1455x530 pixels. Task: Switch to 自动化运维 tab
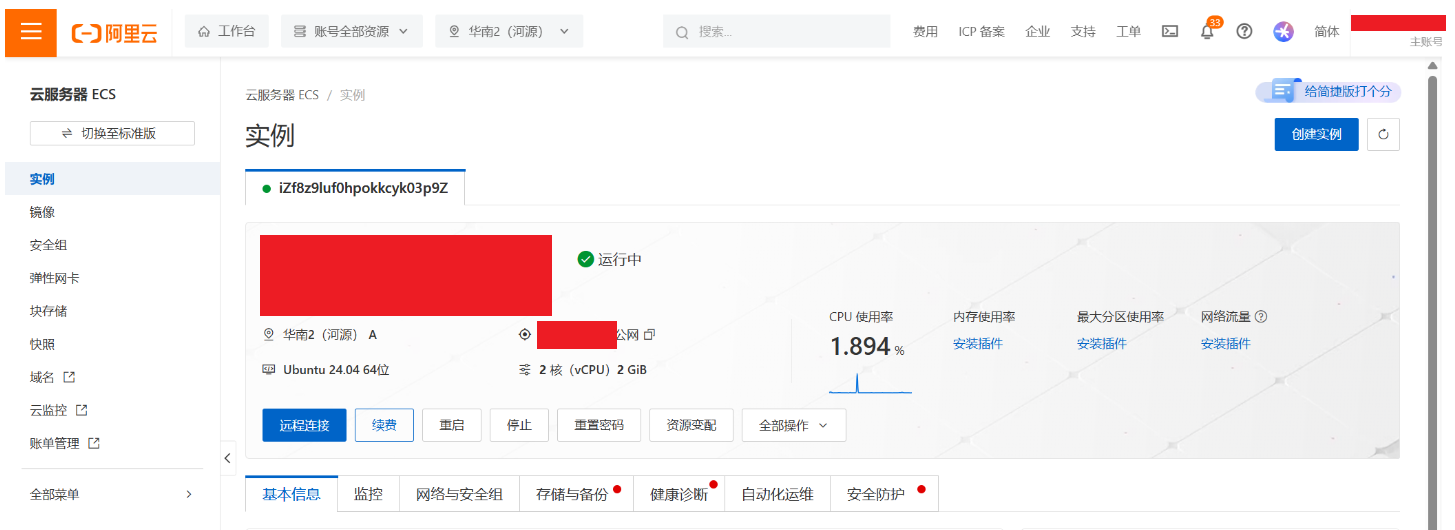777,494
